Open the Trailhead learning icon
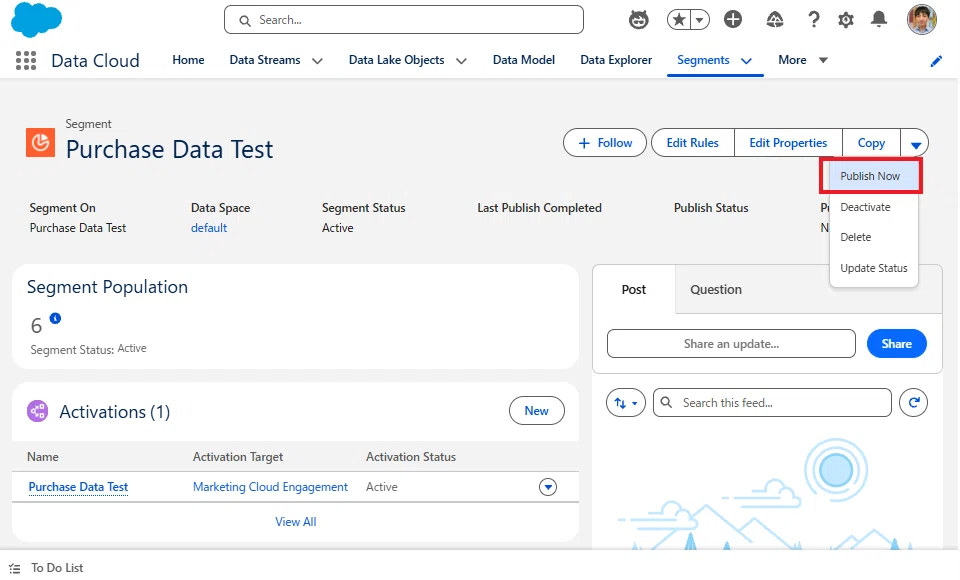 click(774, 20)
